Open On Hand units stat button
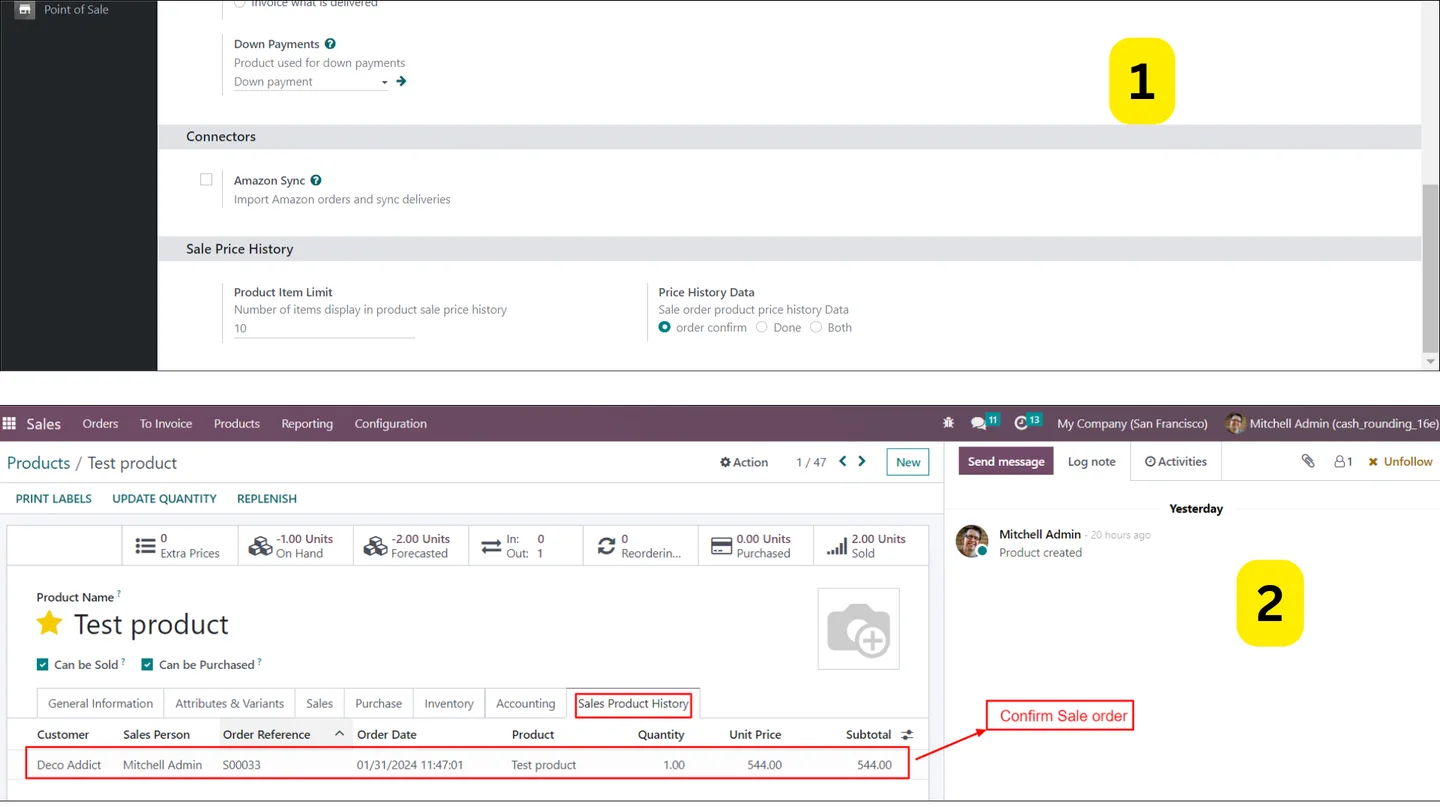This screenshot has height=810, width=1440. pyautogui.click(x=295, y=546)
